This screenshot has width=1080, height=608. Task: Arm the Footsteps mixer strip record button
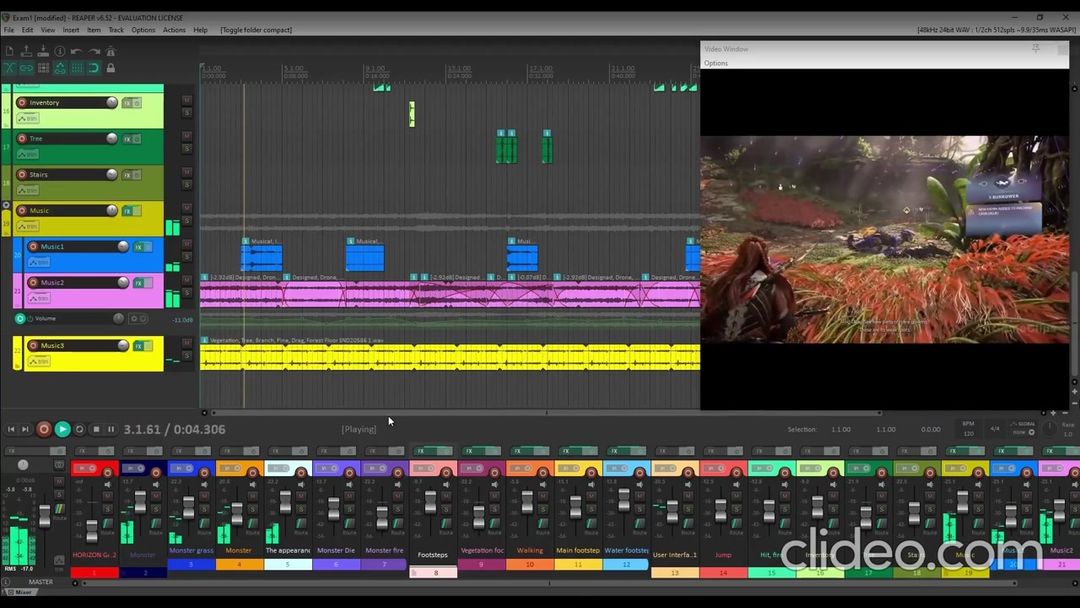[446, 472]
